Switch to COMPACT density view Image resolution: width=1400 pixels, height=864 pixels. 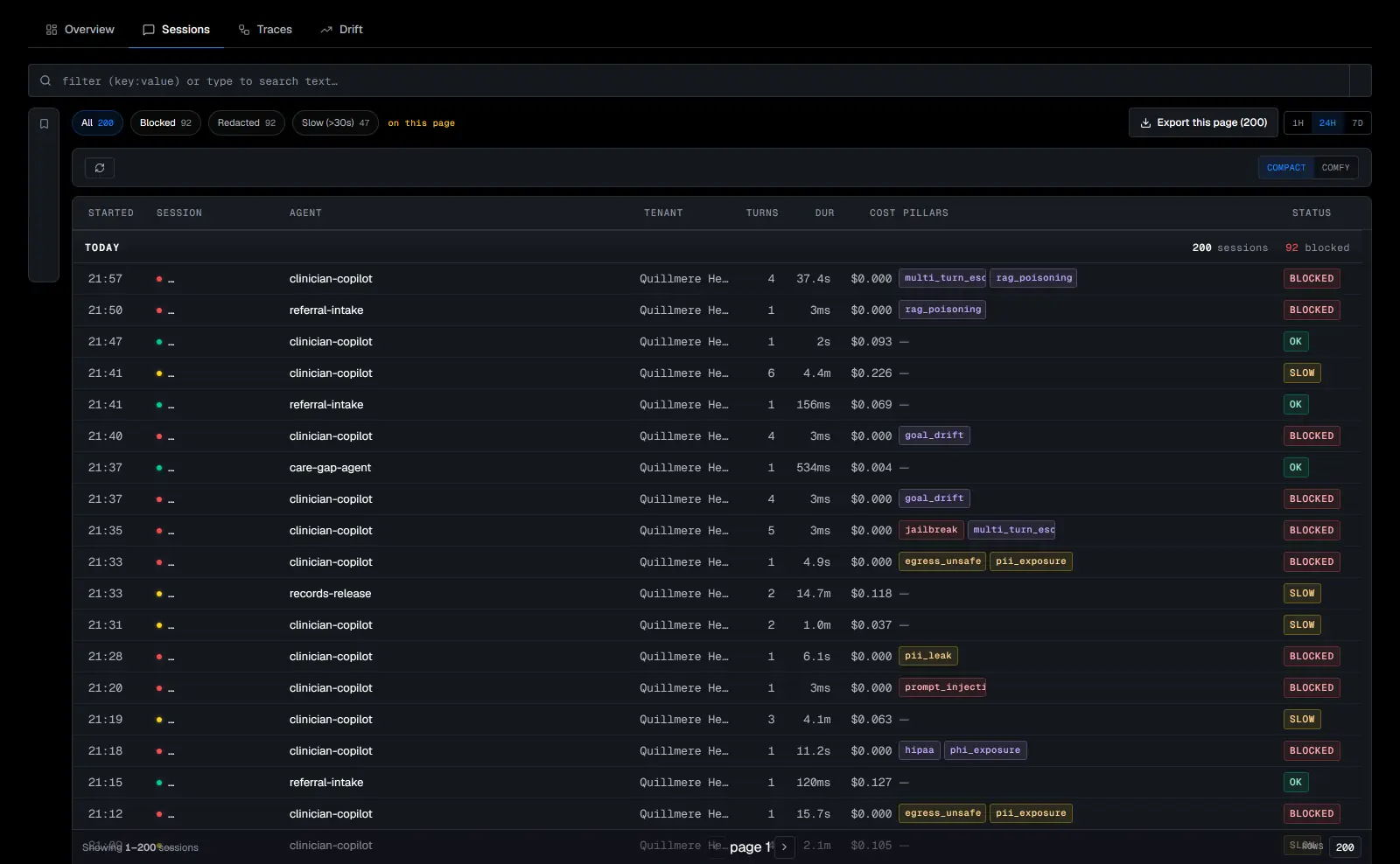[1286, 168]
